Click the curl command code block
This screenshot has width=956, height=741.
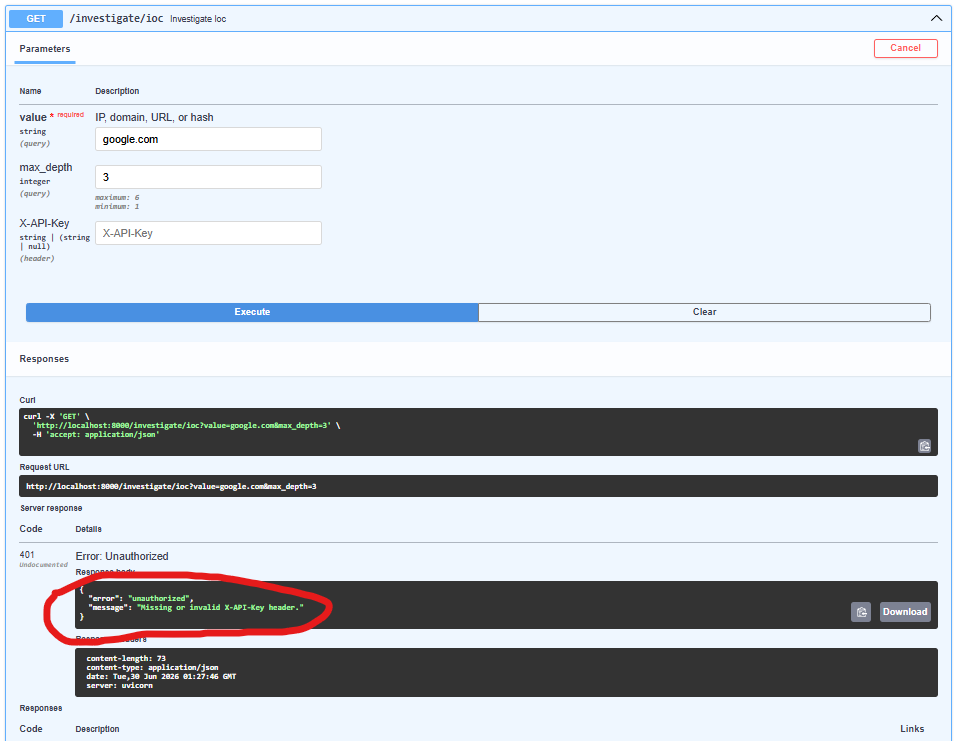[478, 432]
